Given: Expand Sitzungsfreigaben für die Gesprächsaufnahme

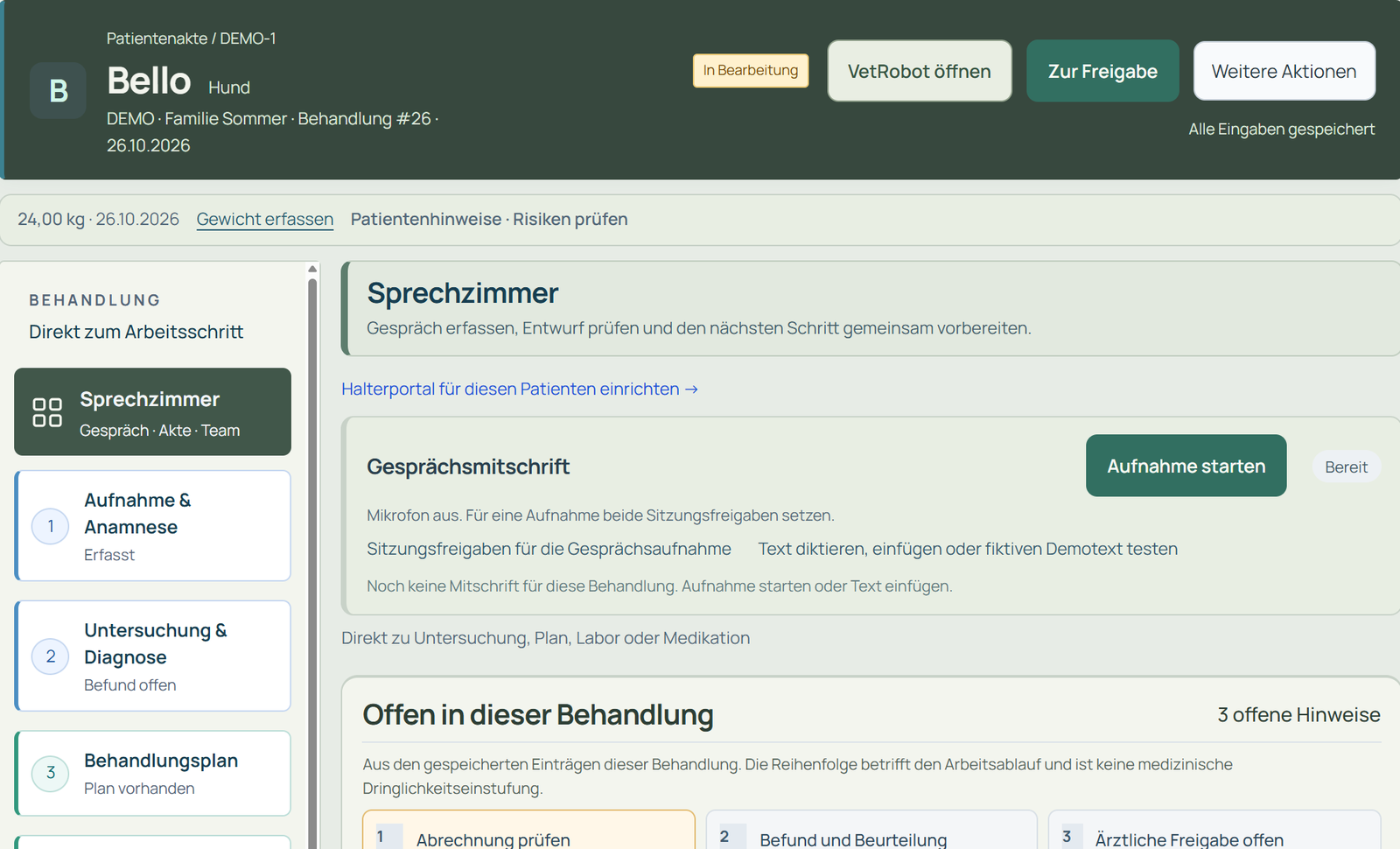Looking at the screenshot, I should (x=549, y=549).
